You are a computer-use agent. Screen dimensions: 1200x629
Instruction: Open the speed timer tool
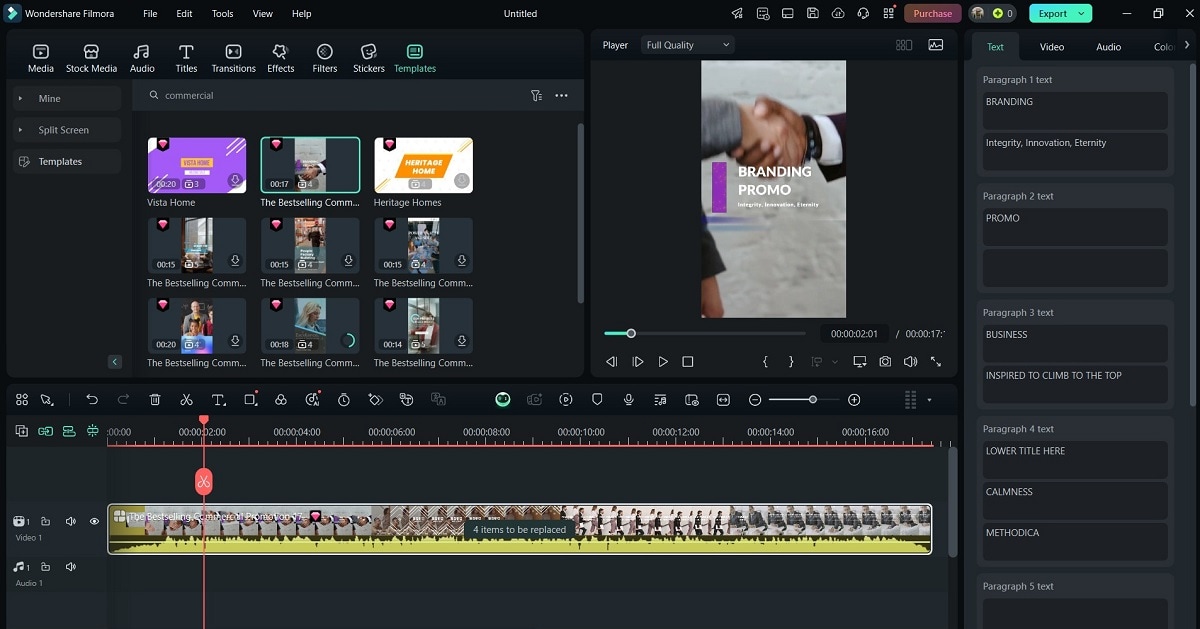coord(344,399)
